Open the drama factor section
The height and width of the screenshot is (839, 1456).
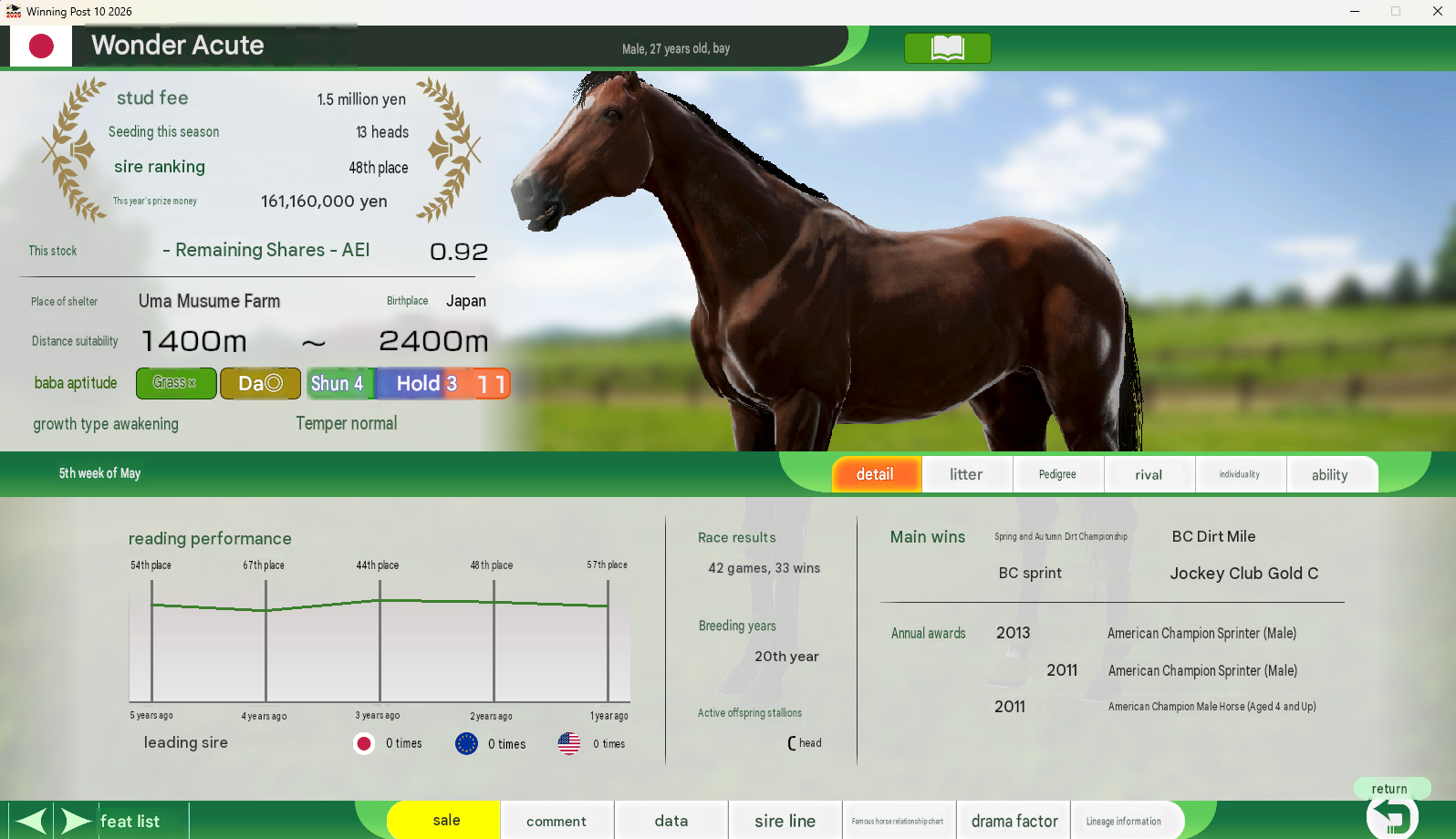[1014, 821]
